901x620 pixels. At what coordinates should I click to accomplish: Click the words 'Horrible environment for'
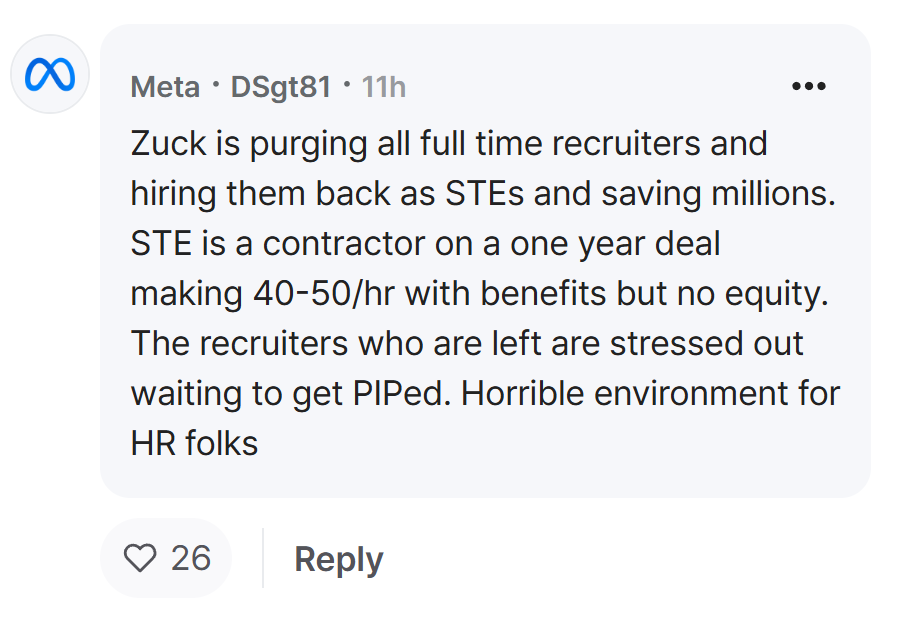pyautogui.click(x=650, y=394)
